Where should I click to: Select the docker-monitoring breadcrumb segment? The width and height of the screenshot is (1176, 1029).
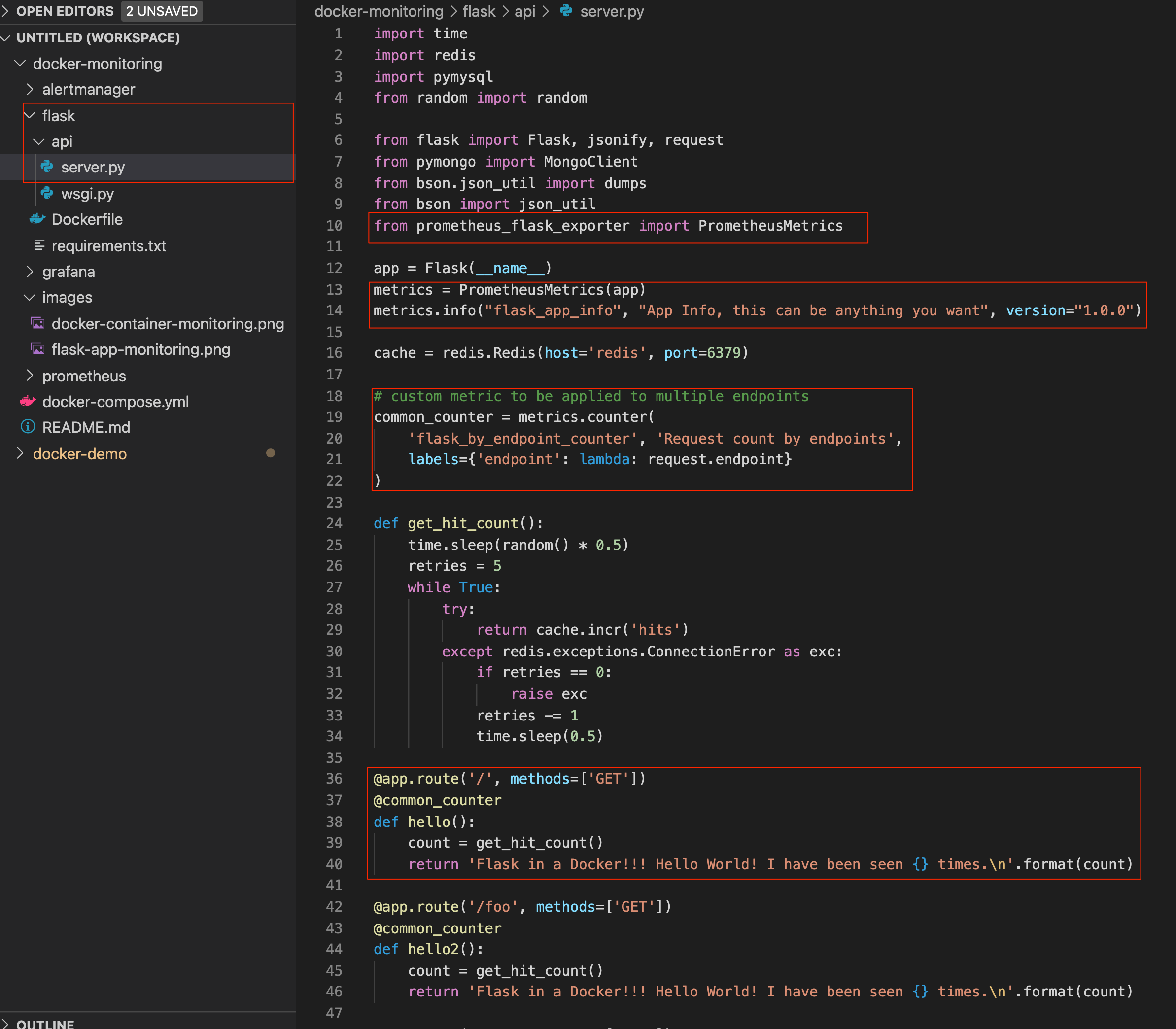(379, 11)
